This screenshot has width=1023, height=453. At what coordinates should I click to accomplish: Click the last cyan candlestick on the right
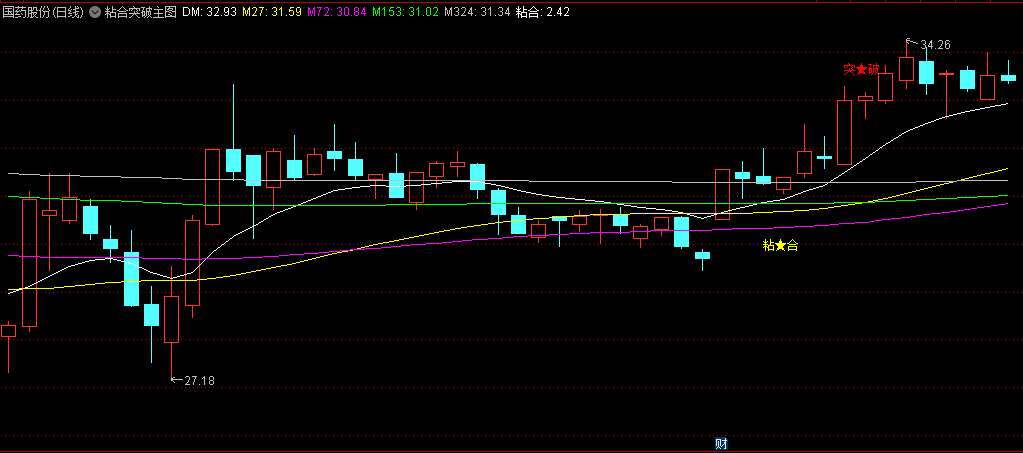point(1009,78)
